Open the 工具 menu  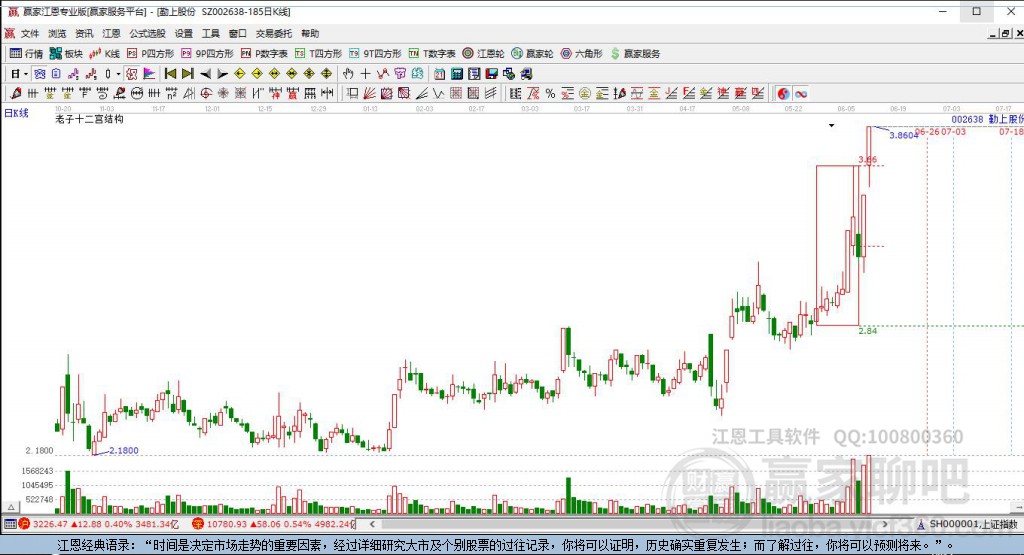pyautogui.click(x=210, y=33)
